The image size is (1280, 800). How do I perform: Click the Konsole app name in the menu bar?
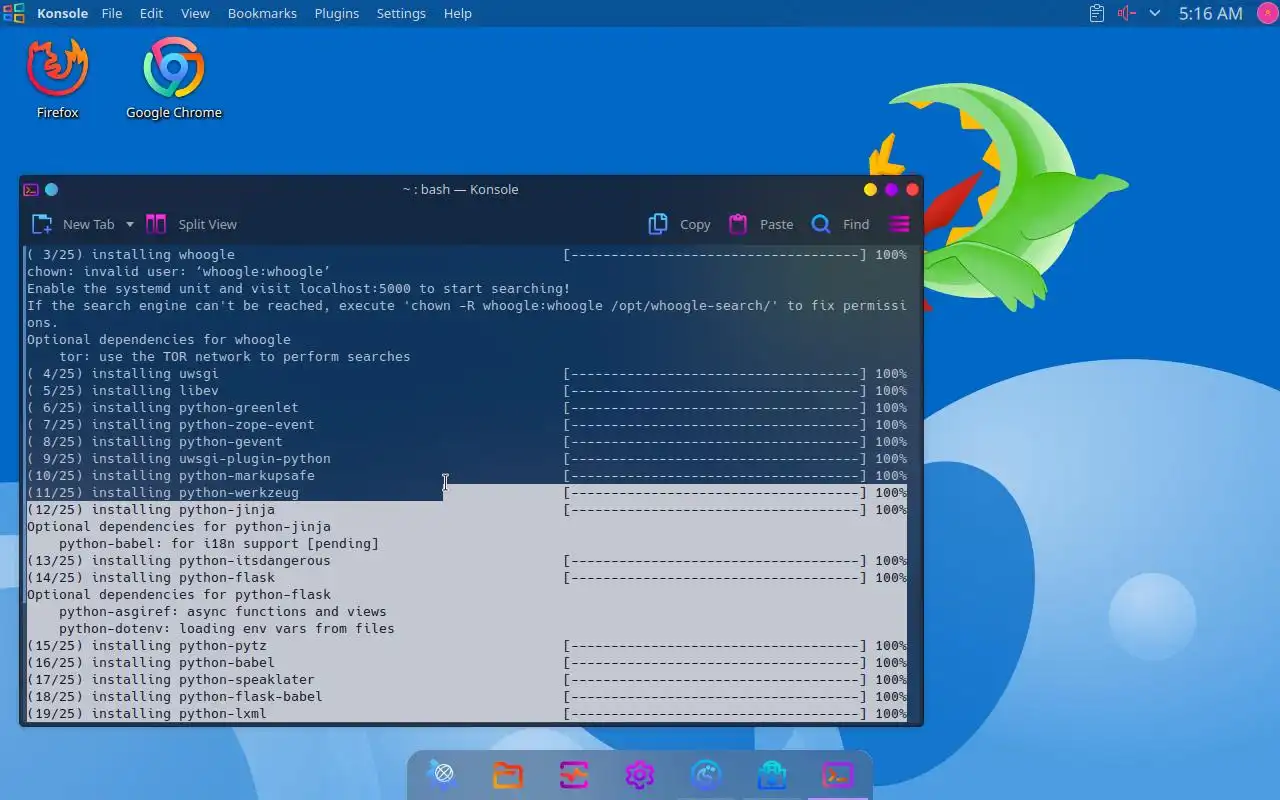coord(62,13)
